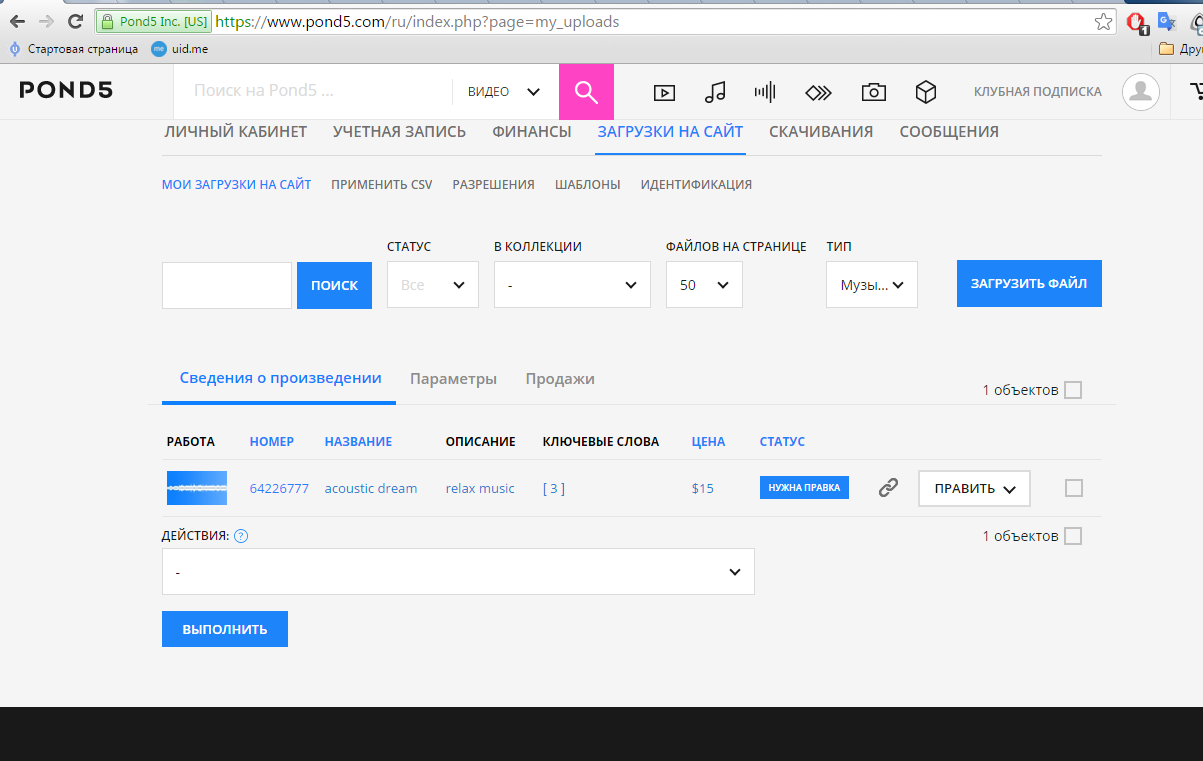Click the browser forward arrow
This screenshot has height=761, width=1203.
[x=46, y=21]
